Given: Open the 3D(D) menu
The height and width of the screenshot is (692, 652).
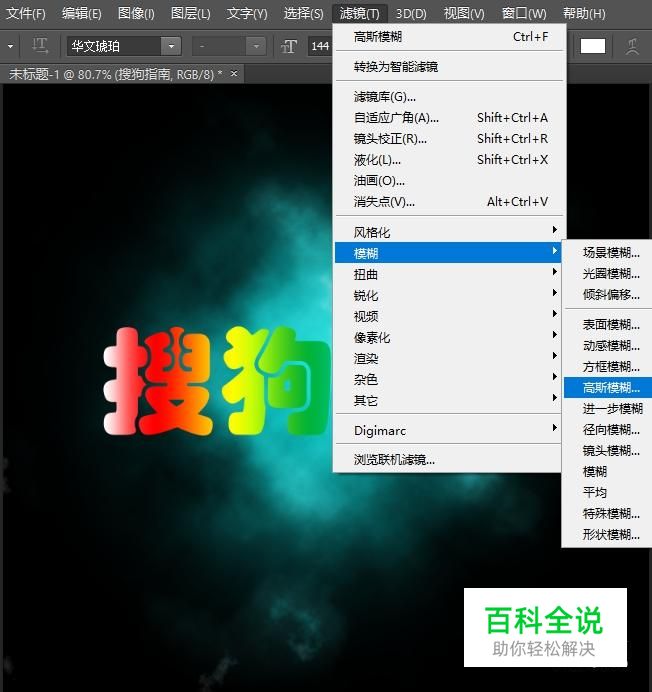Looking at the screenshot, I should 411,13.
